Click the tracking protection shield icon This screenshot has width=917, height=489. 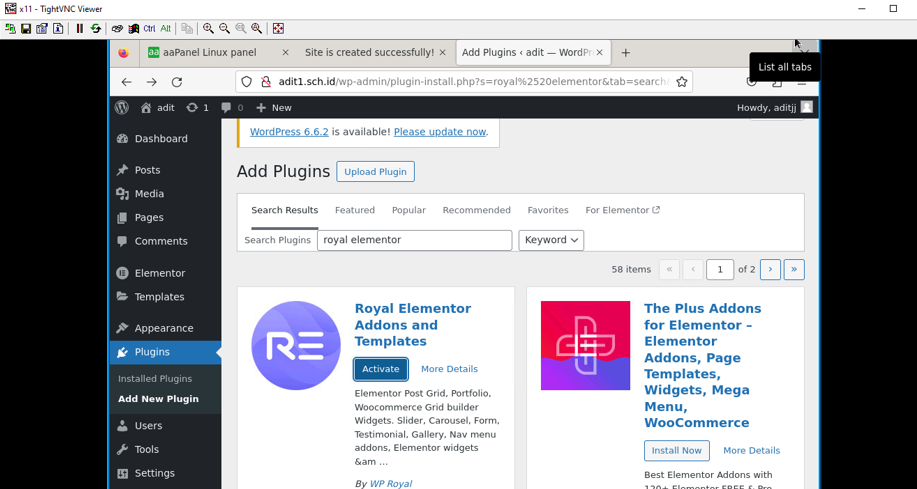tap(247, 82)
